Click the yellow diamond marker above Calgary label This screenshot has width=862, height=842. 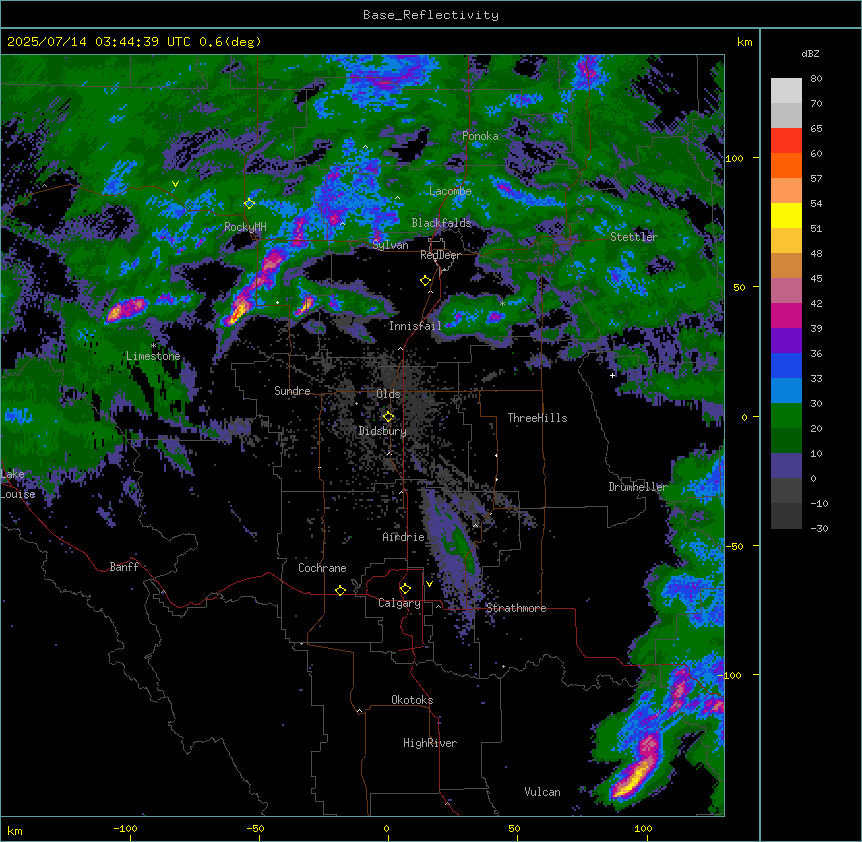click(x=405, y=589)
